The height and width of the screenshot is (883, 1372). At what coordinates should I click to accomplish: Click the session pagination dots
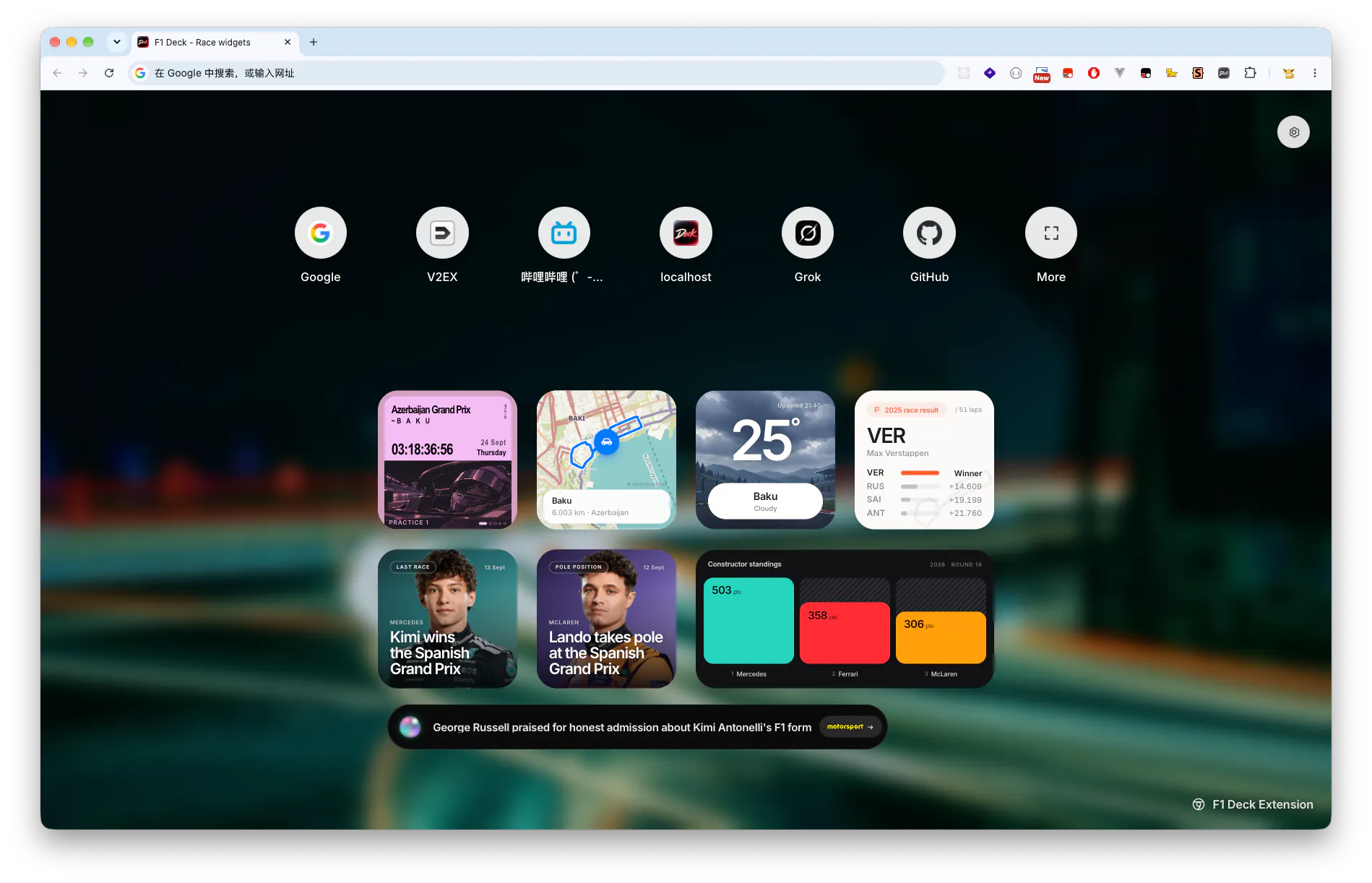coord(493,523)
